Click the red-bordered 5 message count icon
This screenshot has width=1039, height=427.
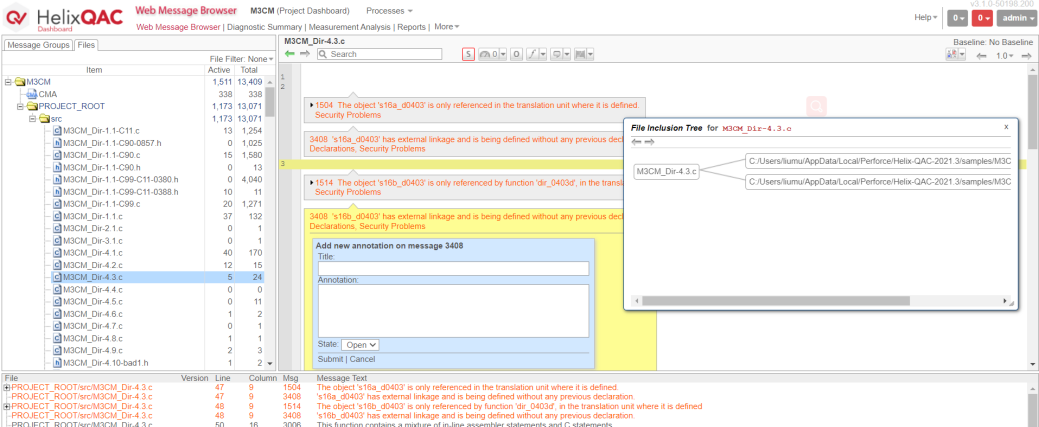click(468, 54)
